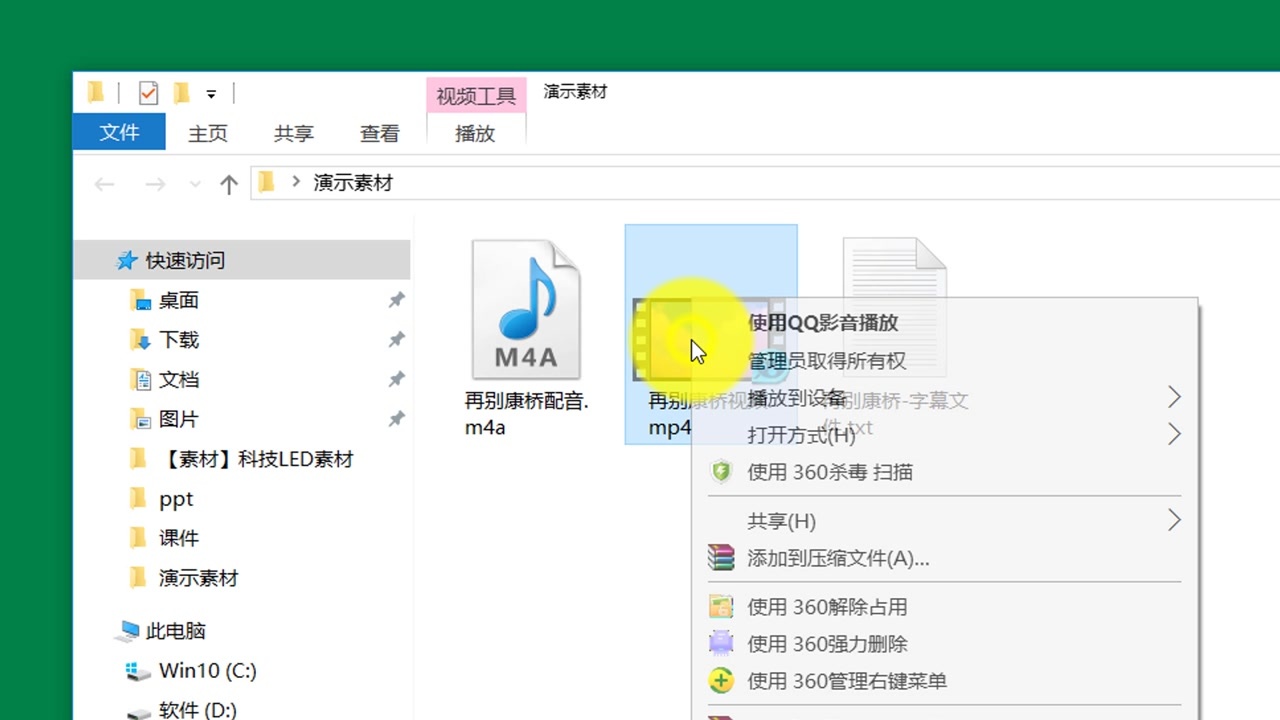This screenshot has width=1280, height=720.
Task: Click the 360解除占用 folder icon
Action: [721, 607]
